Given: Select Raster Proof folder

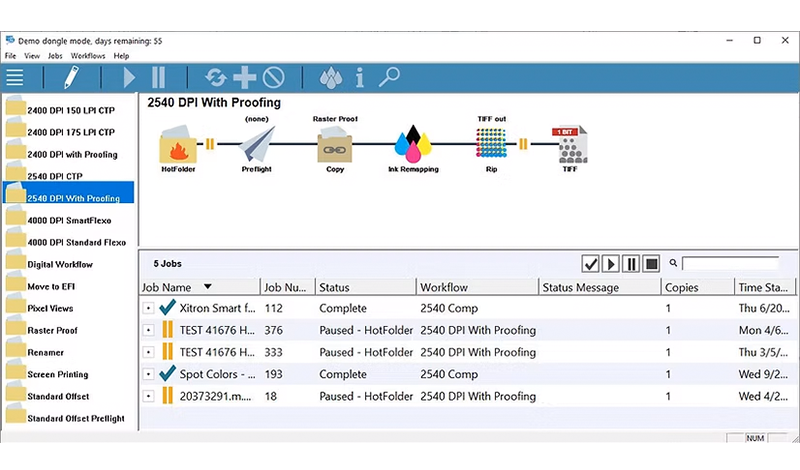Looking at the screenshot, I should 69,329.
